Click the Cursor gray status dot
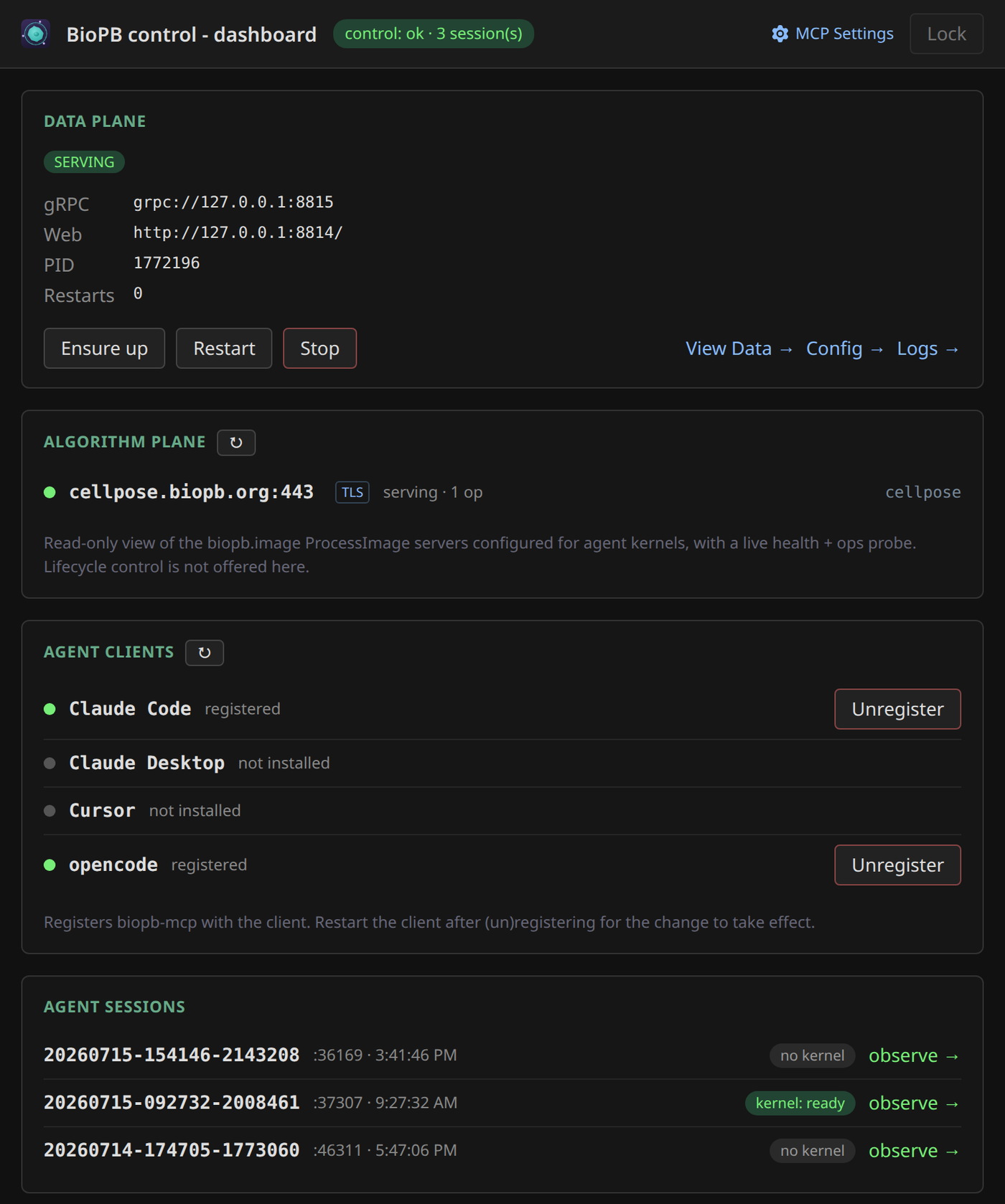 (50, 811)
